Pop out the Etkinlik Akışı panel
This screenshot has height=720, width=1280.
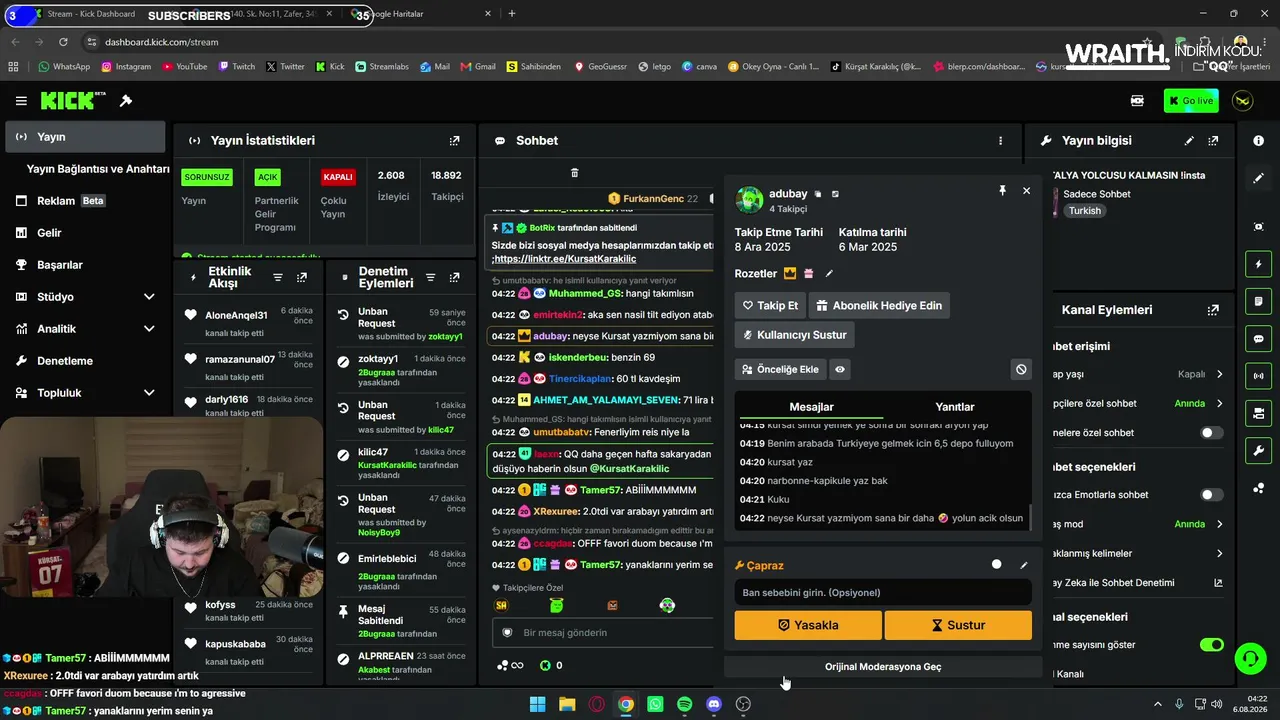tap(302, 277)
